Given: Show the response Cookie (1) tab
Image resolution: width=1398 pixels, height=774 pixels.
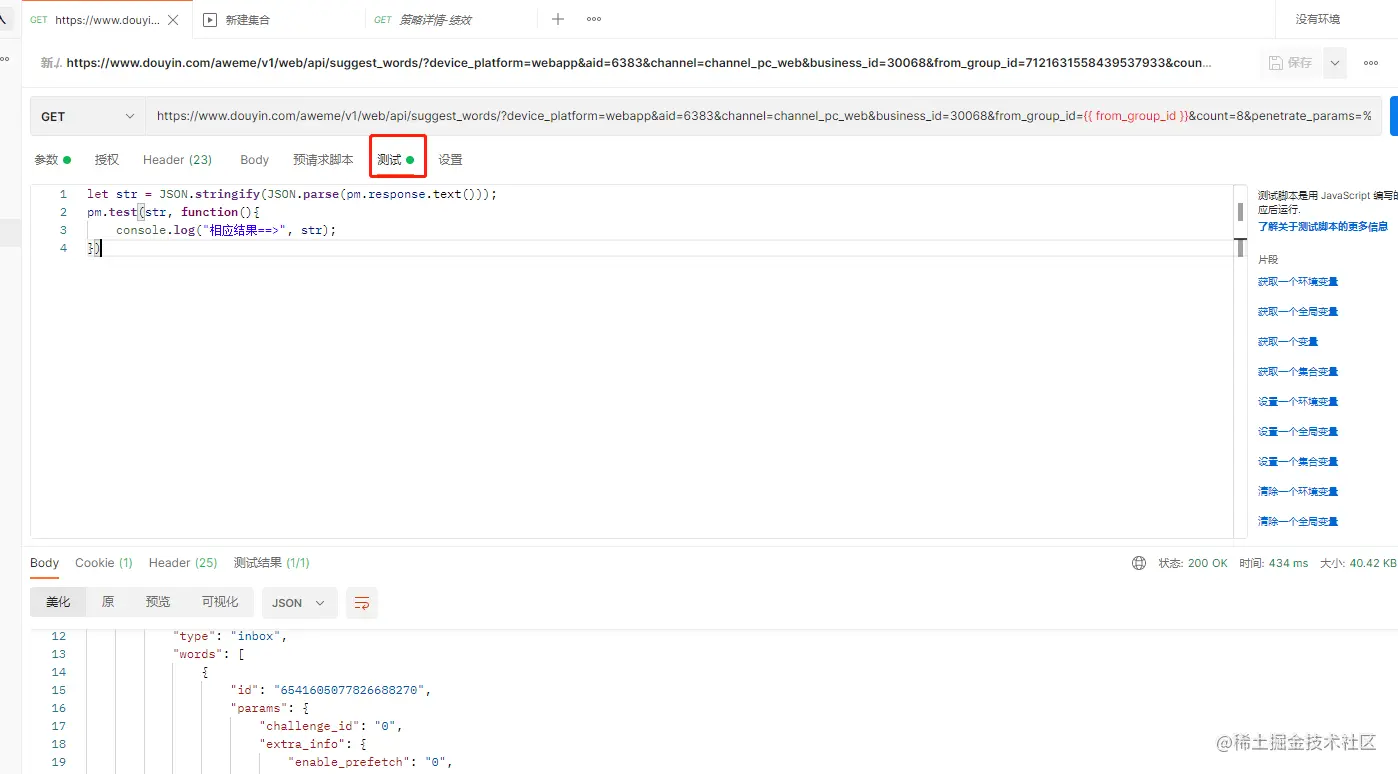Looking at the screenshot, I should click(x=104, y=563).
